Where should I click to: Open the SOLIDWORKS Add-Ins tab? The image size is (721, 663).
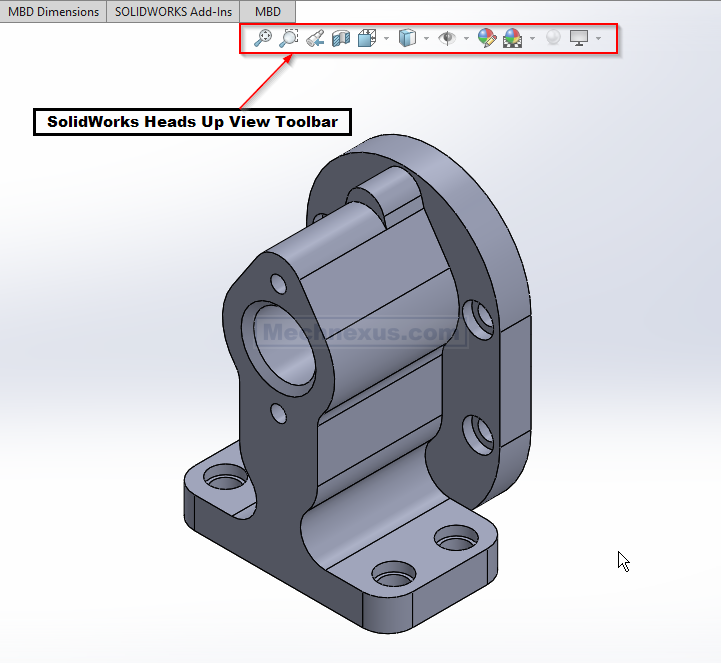coord(173,11)
